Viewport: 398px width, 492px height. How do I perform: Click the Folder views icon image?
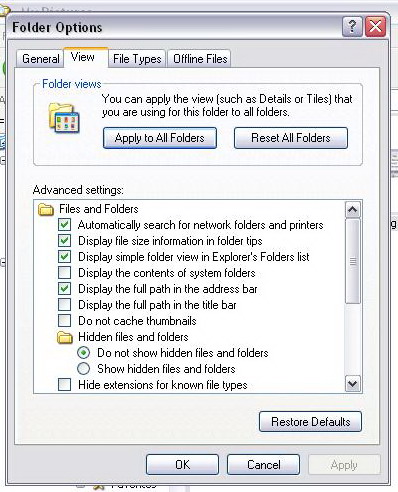[64, 118]
